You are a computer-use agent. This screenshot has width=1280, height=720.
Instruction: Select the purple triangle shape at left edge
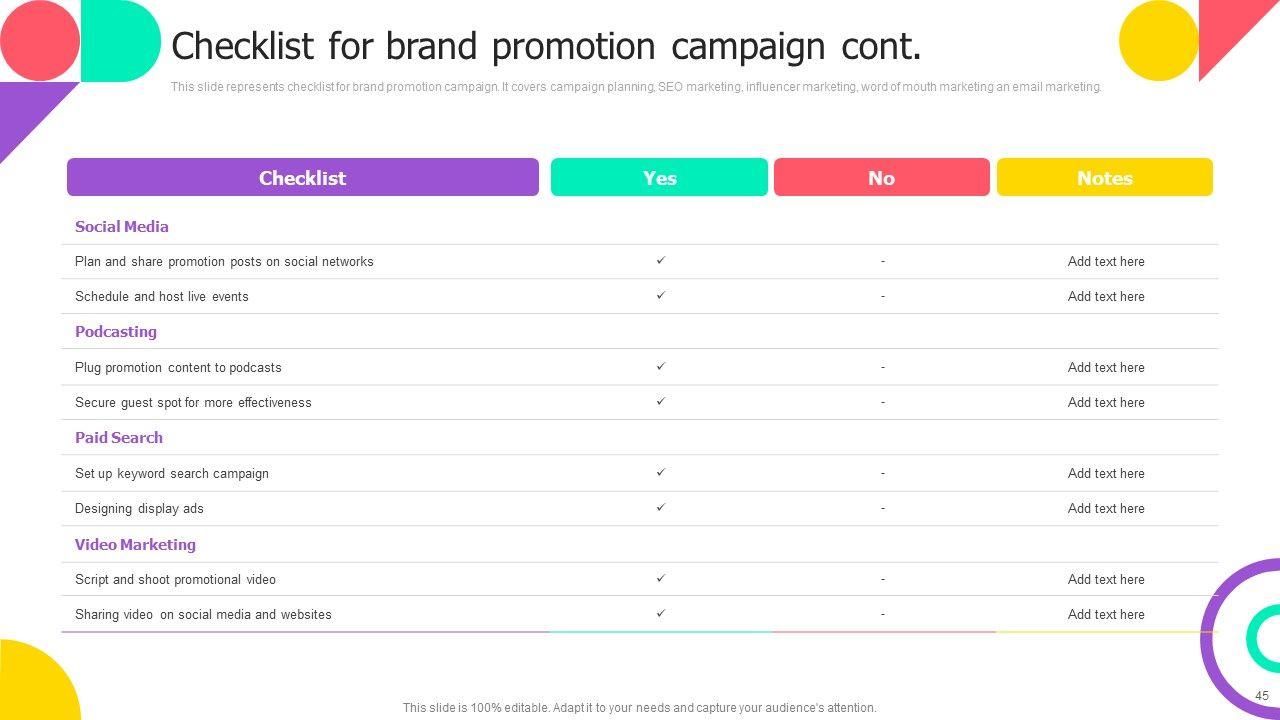click(24, 111)
